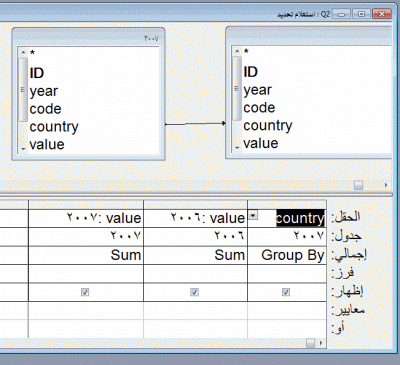Select the country field cell in grid
The width and height of the screenshot is (400, 365).
click(x=287, y=218)
